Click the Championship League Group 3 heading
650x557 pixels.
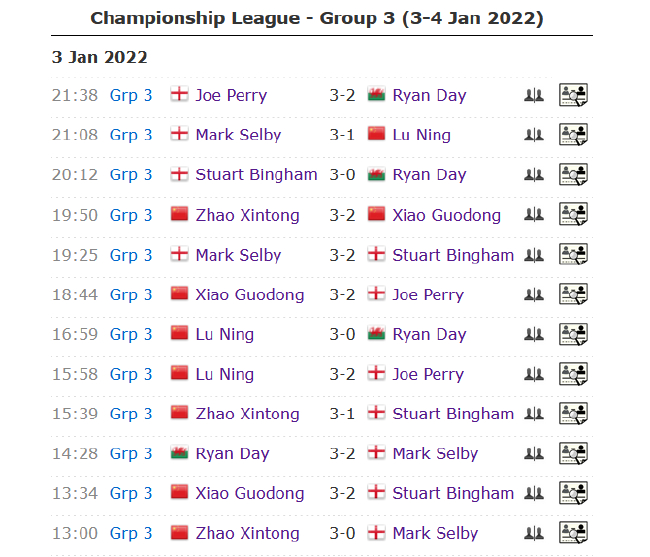point(317,18)
